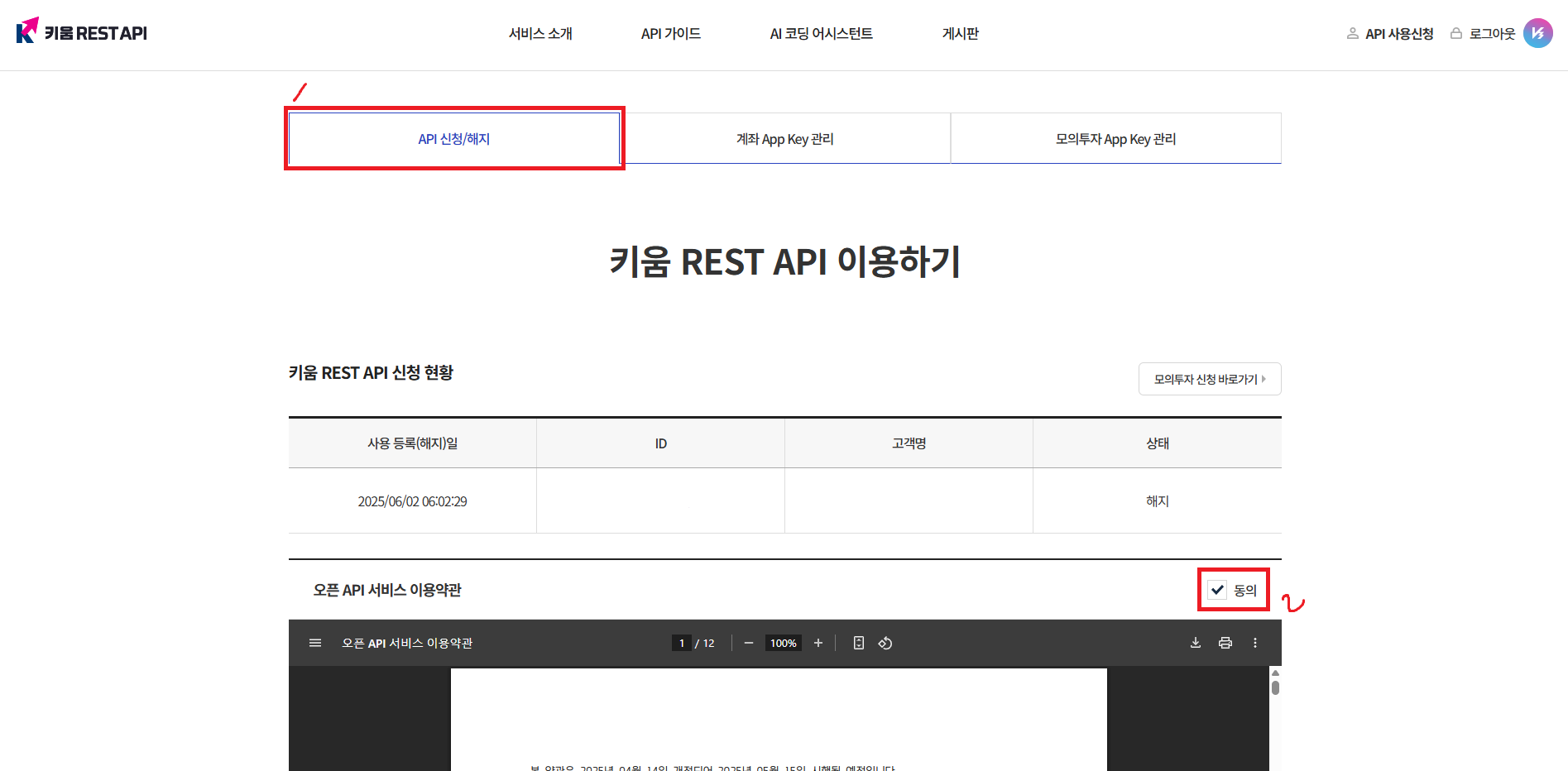Click the round gradient avatar icon in the header
Image resolution: width=1568 pixels, height=771 pixels.
tap(1537, 33)
